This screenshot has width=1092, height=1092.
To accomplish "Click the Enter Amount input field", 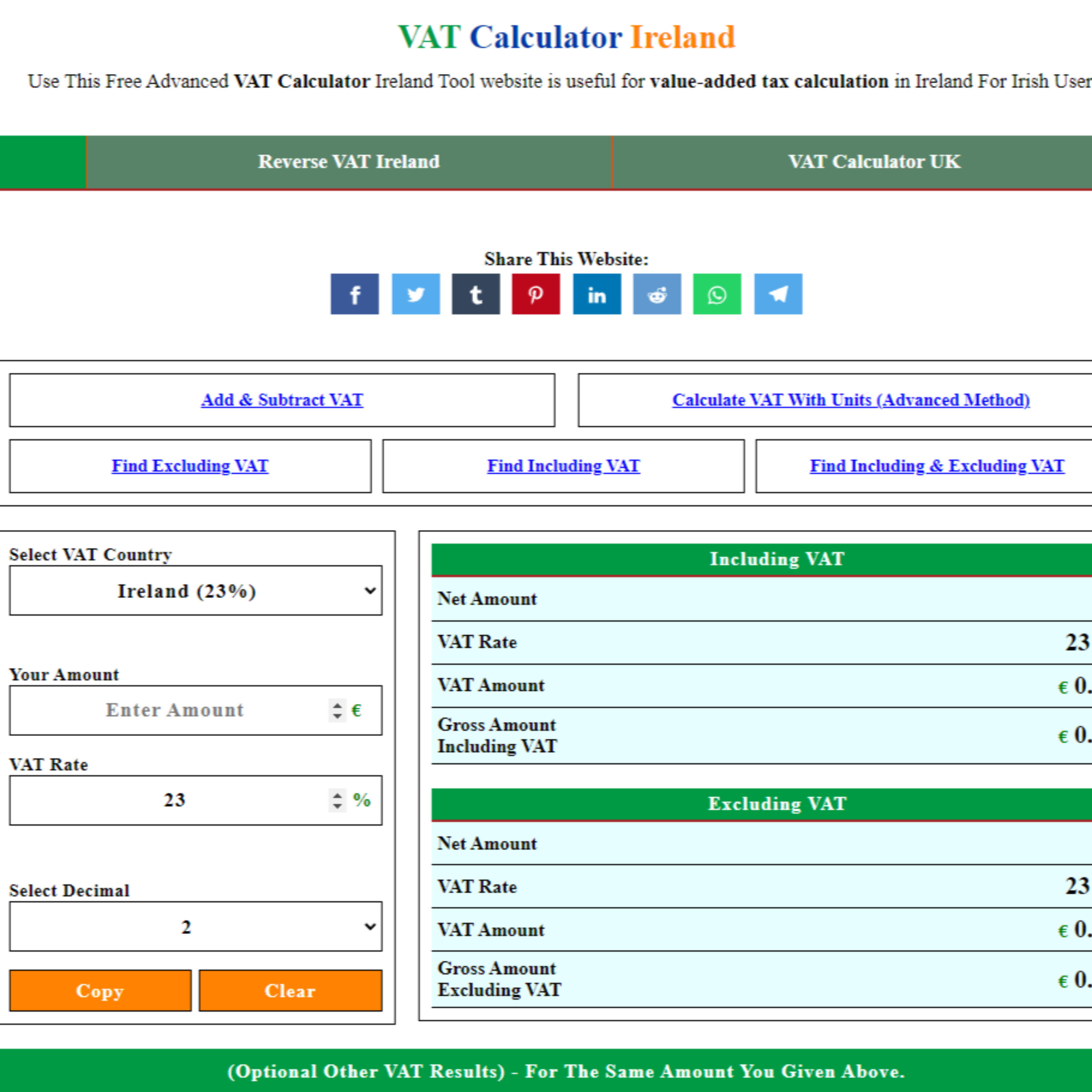I will point(175,710).
